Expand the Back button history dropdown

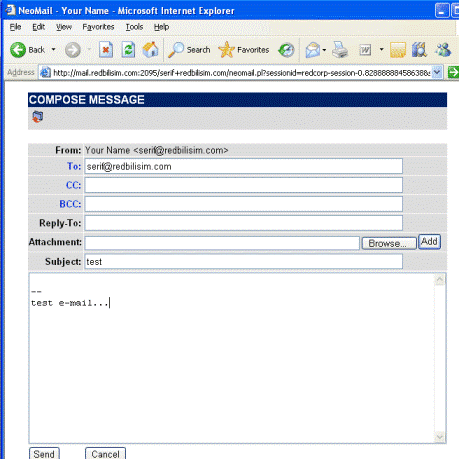53,50
